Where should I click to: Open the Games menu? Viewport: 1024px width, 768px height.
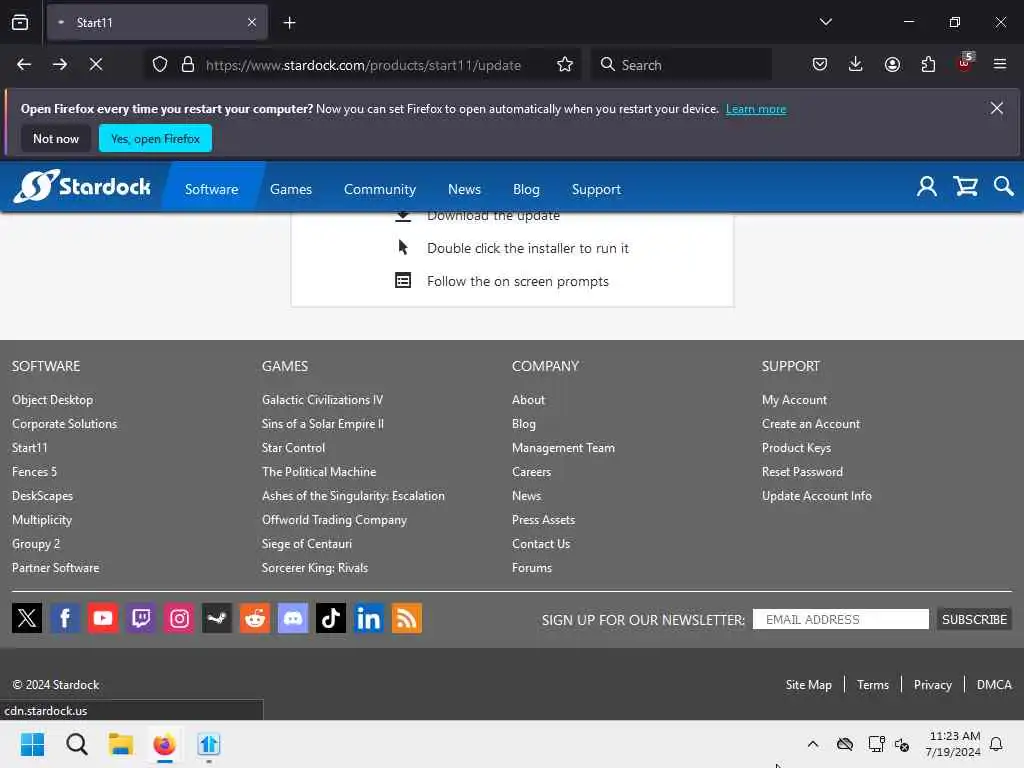click(291, 189)
